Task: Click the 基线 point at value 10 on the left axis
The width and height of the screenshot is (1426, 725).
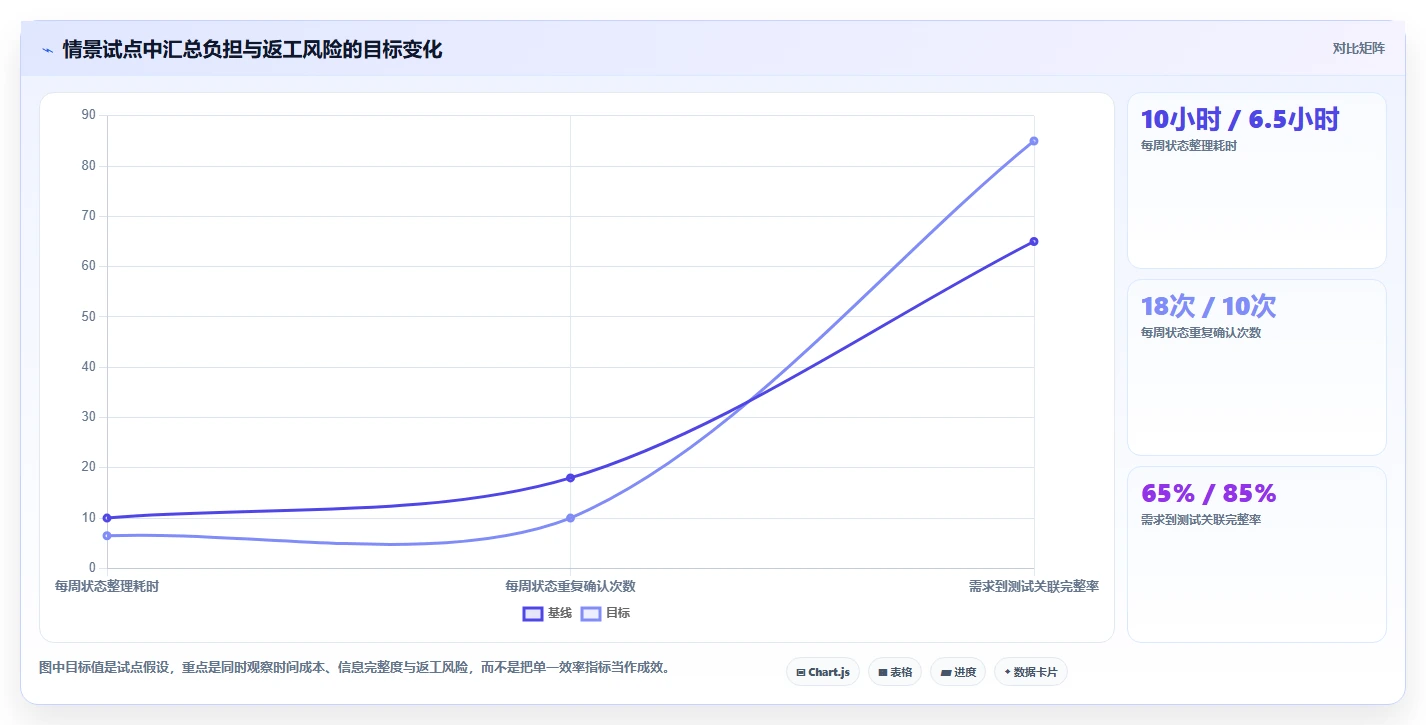Action: (107, 518)
